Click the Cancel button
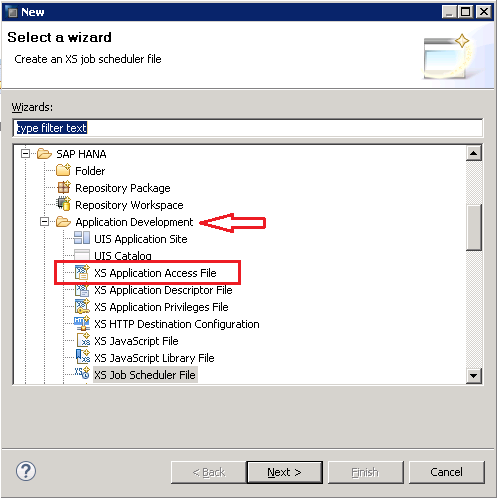 [x=446, y=472]
